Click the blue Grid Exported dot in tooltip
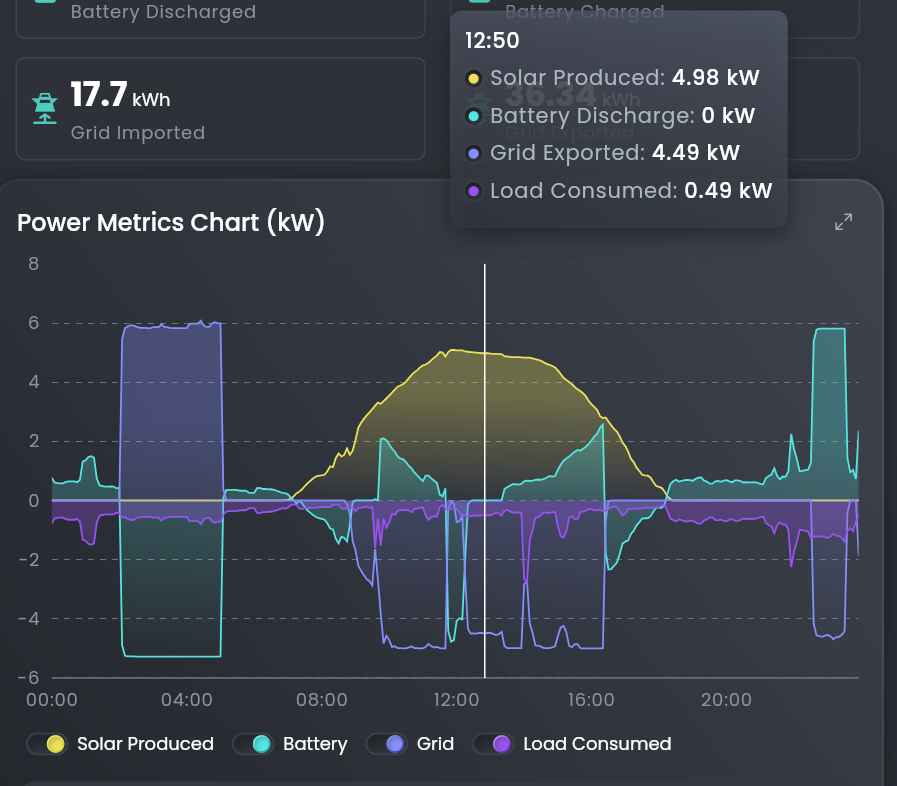897x786 pixels. pos(473,153)
